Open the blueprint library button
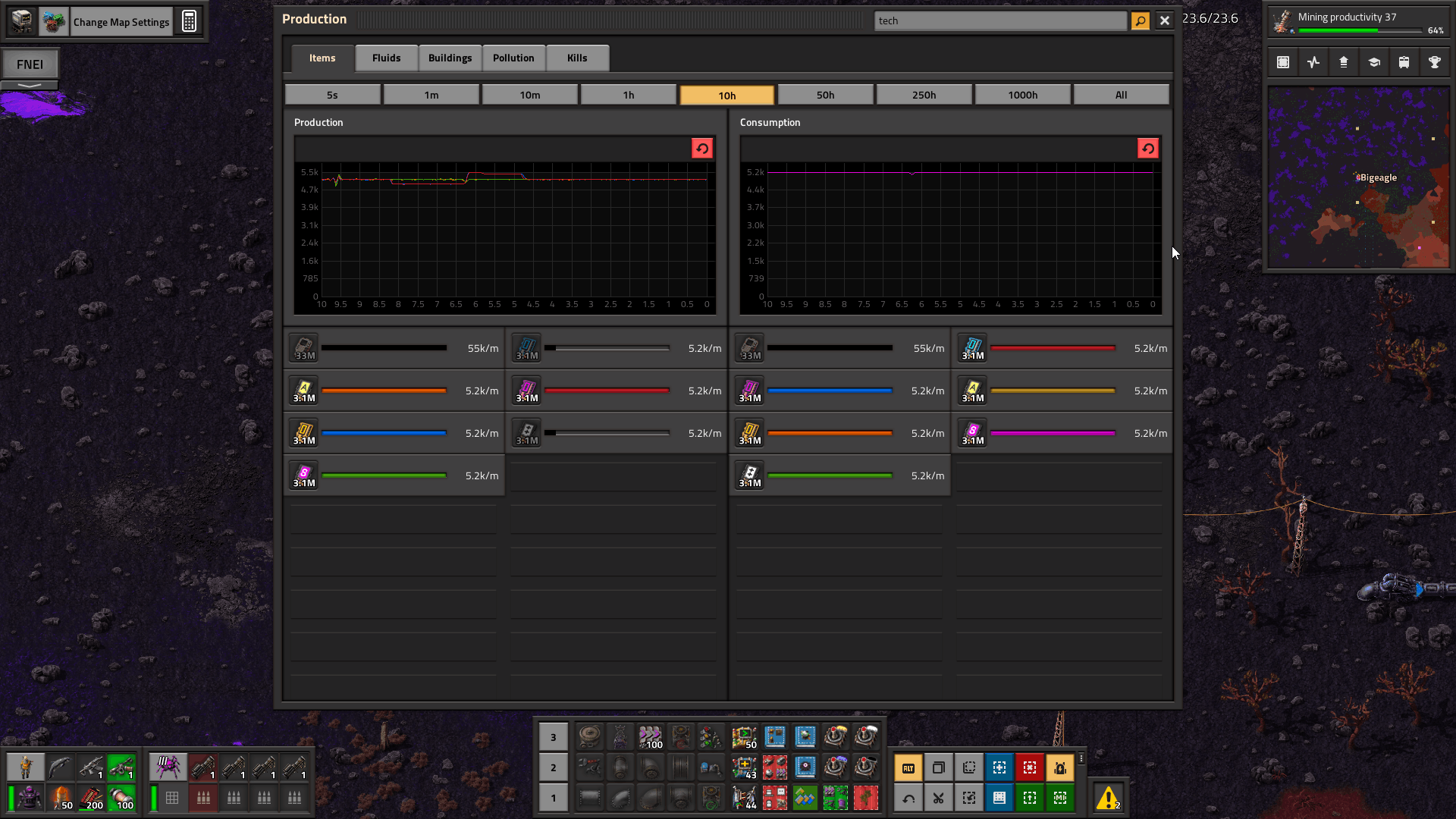Viewport: 1456px width, 819px height. [x=1282, y=63]
